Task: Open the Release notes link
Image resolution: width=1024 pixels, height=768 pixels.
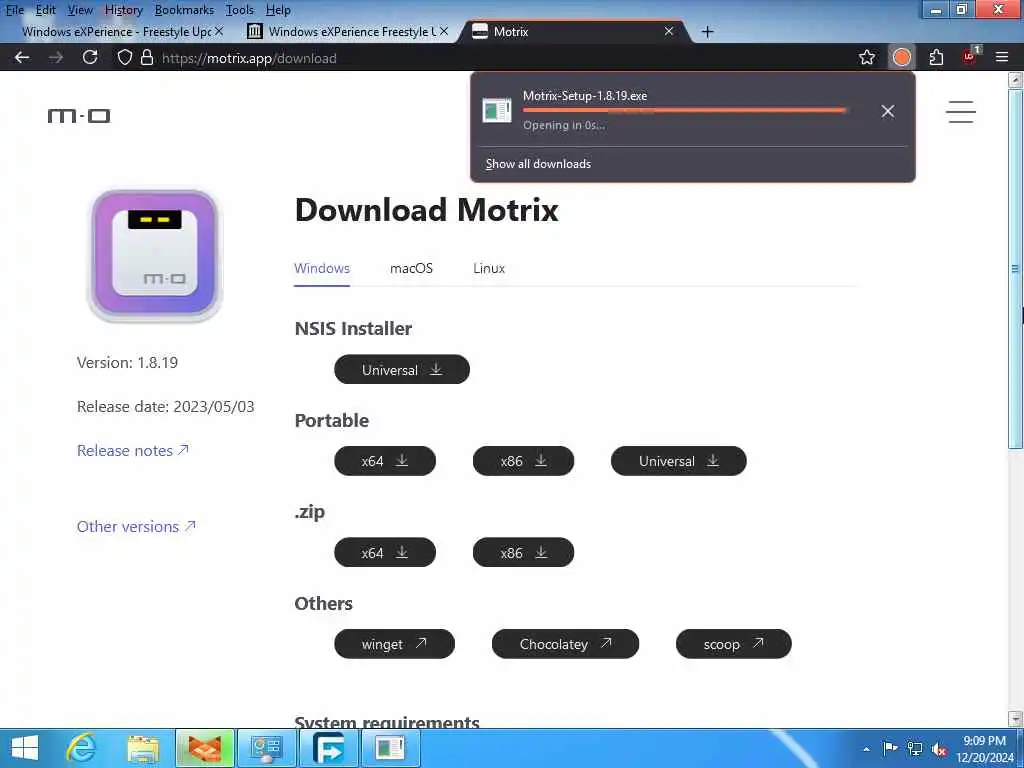Action: pyautogui.click(x=133, y=451)
